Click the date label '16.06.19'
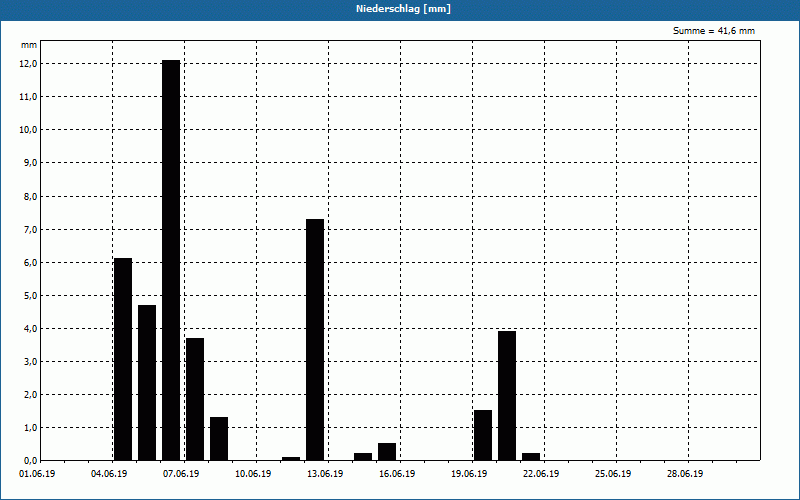 click(x=397, y=474)
